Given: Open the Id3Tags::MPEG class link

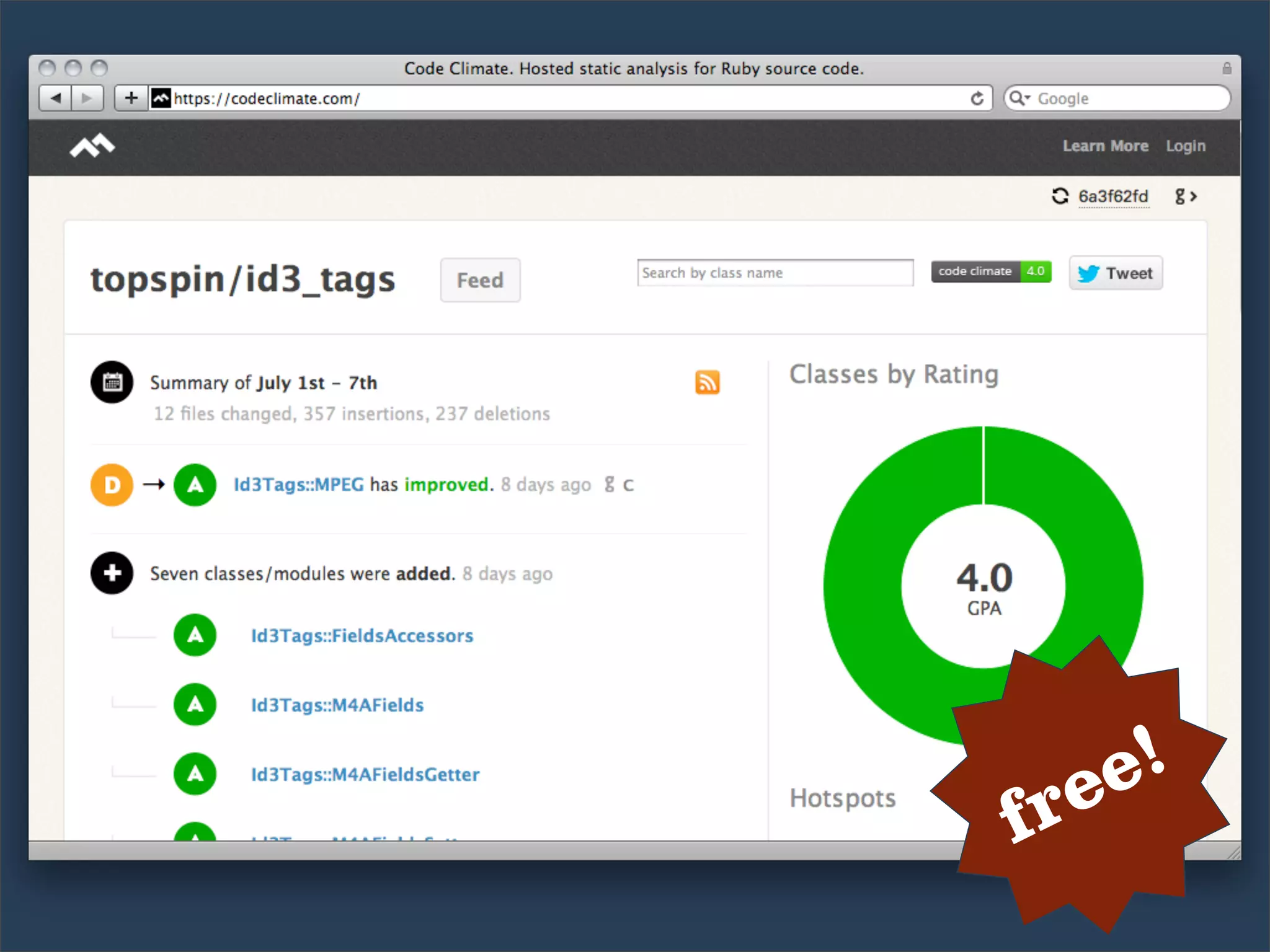Looking at the screenshot, I should (298, 485).
